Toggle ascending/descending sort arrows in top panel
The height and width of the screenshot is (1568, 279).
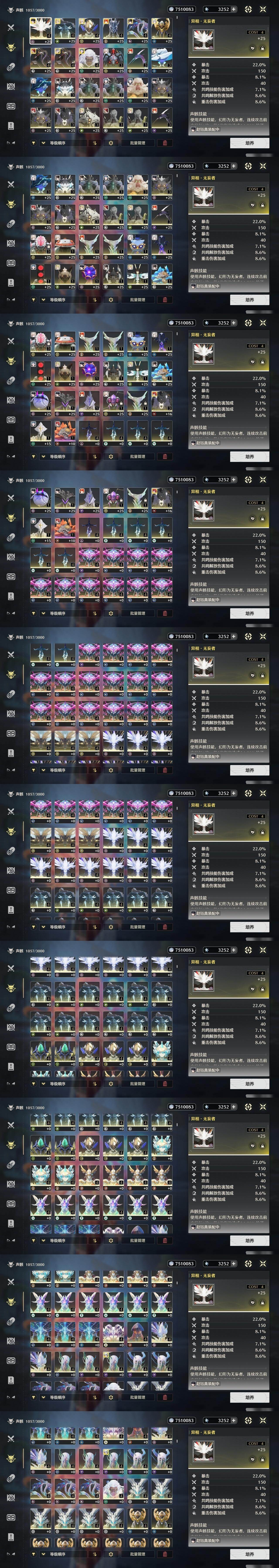tap(95, 143)
